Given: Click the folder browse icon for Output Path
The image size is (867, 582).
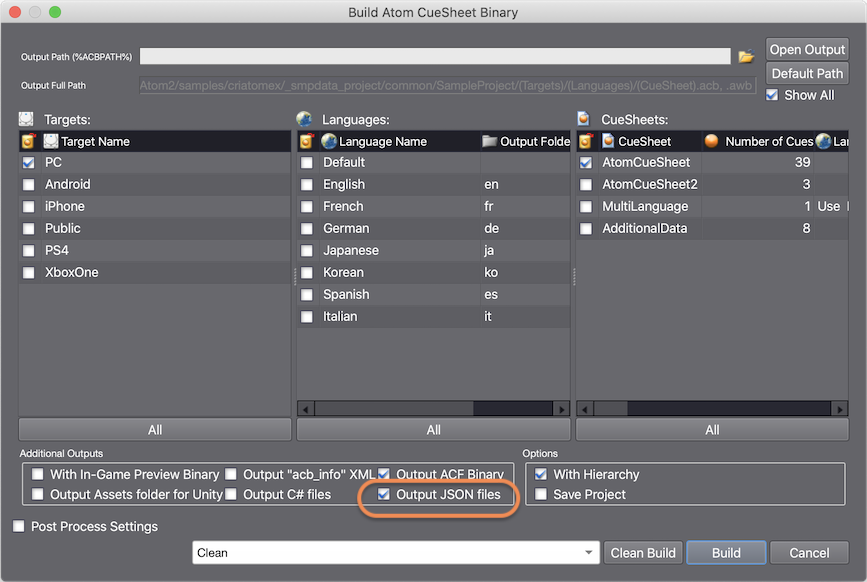Looking at the screenshot, I should point(746,56).
